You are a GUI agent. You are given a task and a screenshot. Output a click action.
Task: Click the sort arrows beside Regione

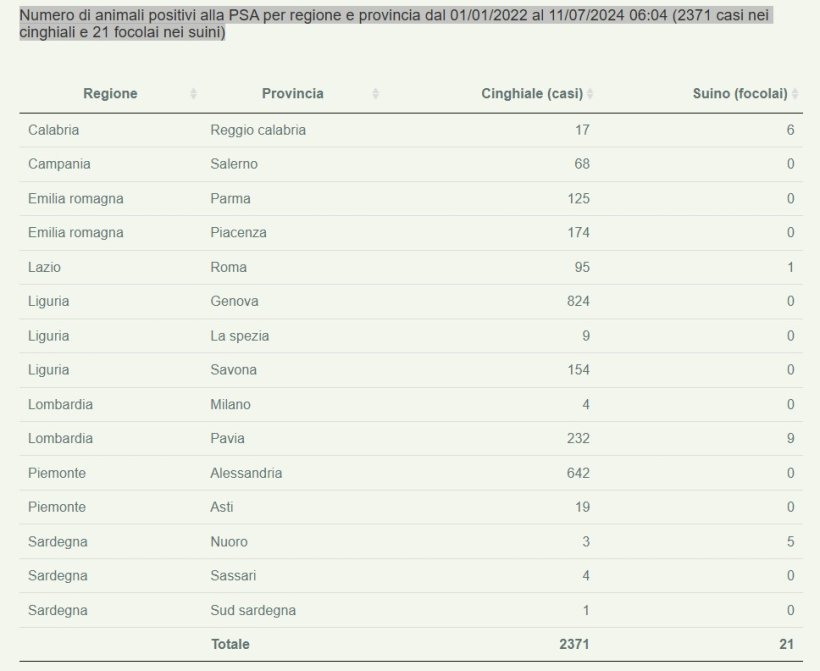pyautogui.click(x=193, y=94)
